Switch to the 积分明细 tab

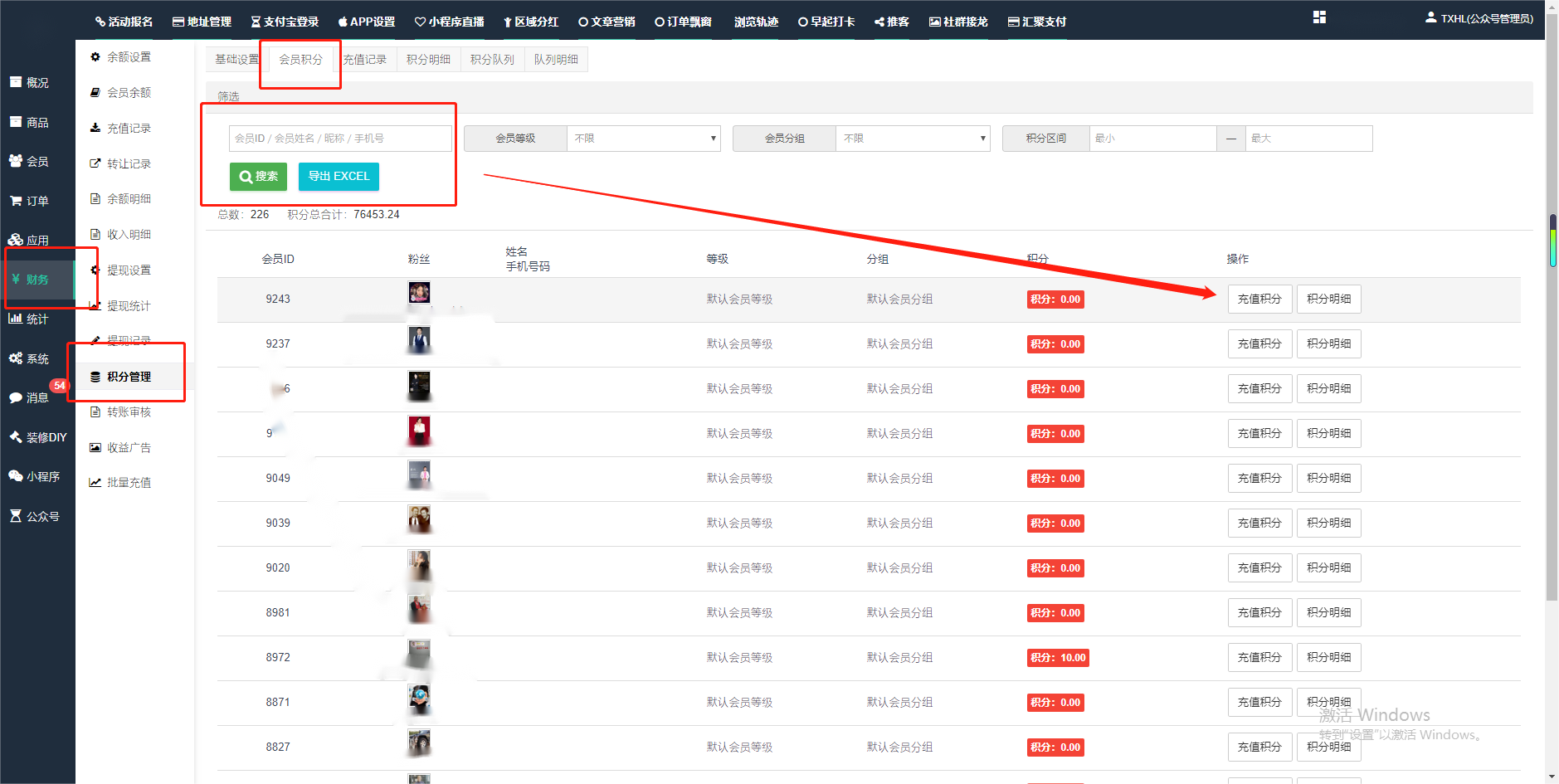click(428, 60)
